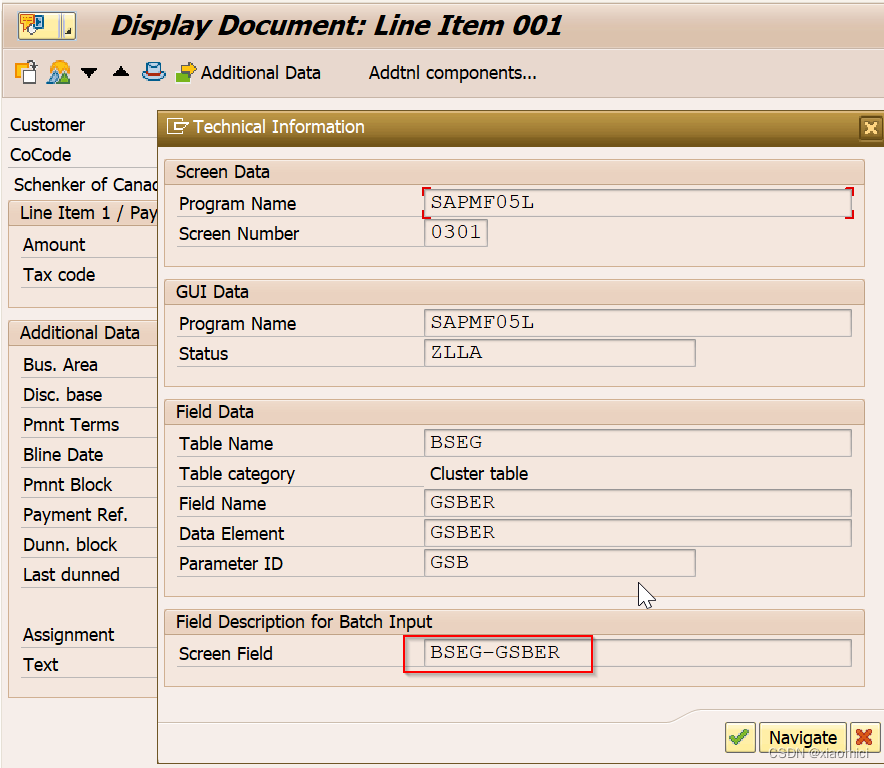
Task: Click the 'Bus. Area' label
Action: tap(60, 365)
